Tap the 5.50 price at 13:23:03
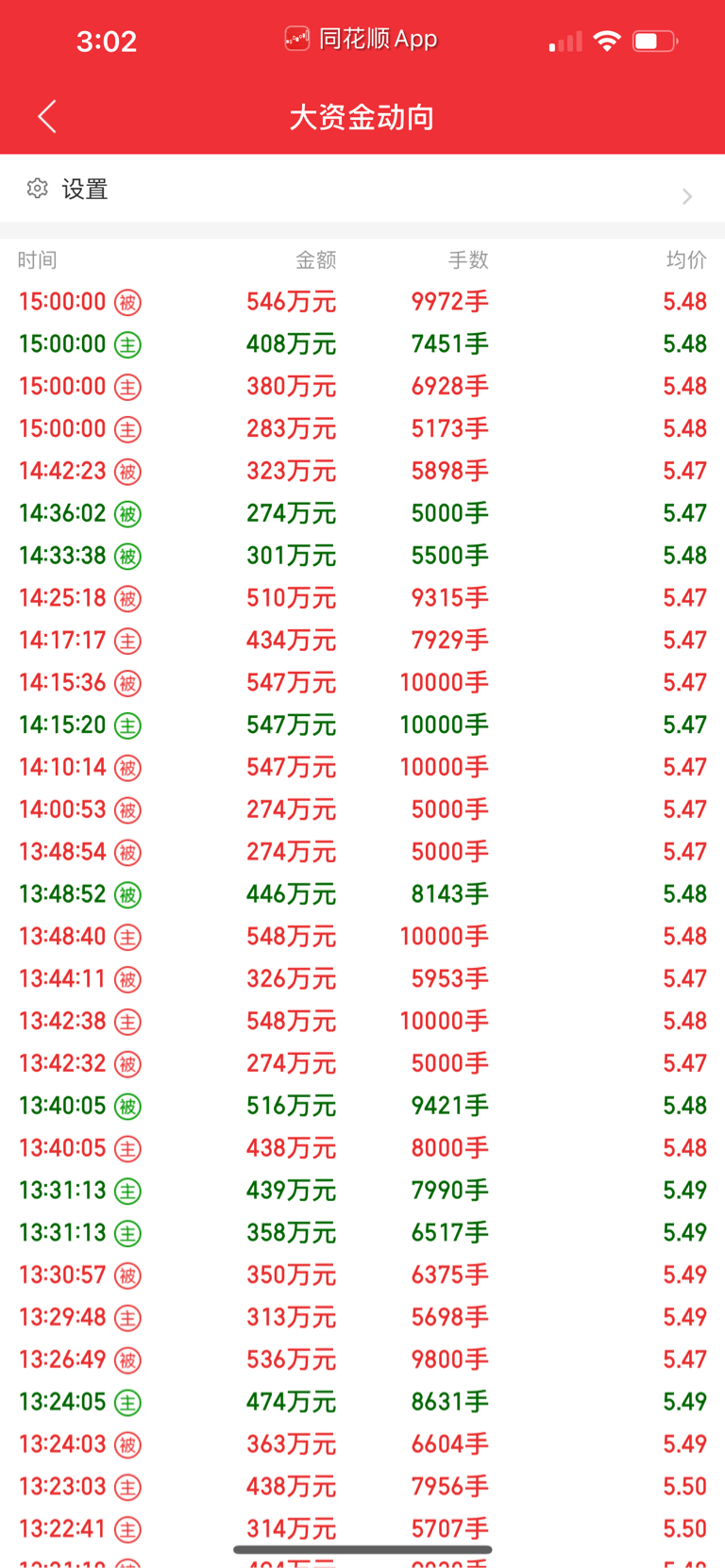Screen dimensions: 725x1568 pos(684,1487)
